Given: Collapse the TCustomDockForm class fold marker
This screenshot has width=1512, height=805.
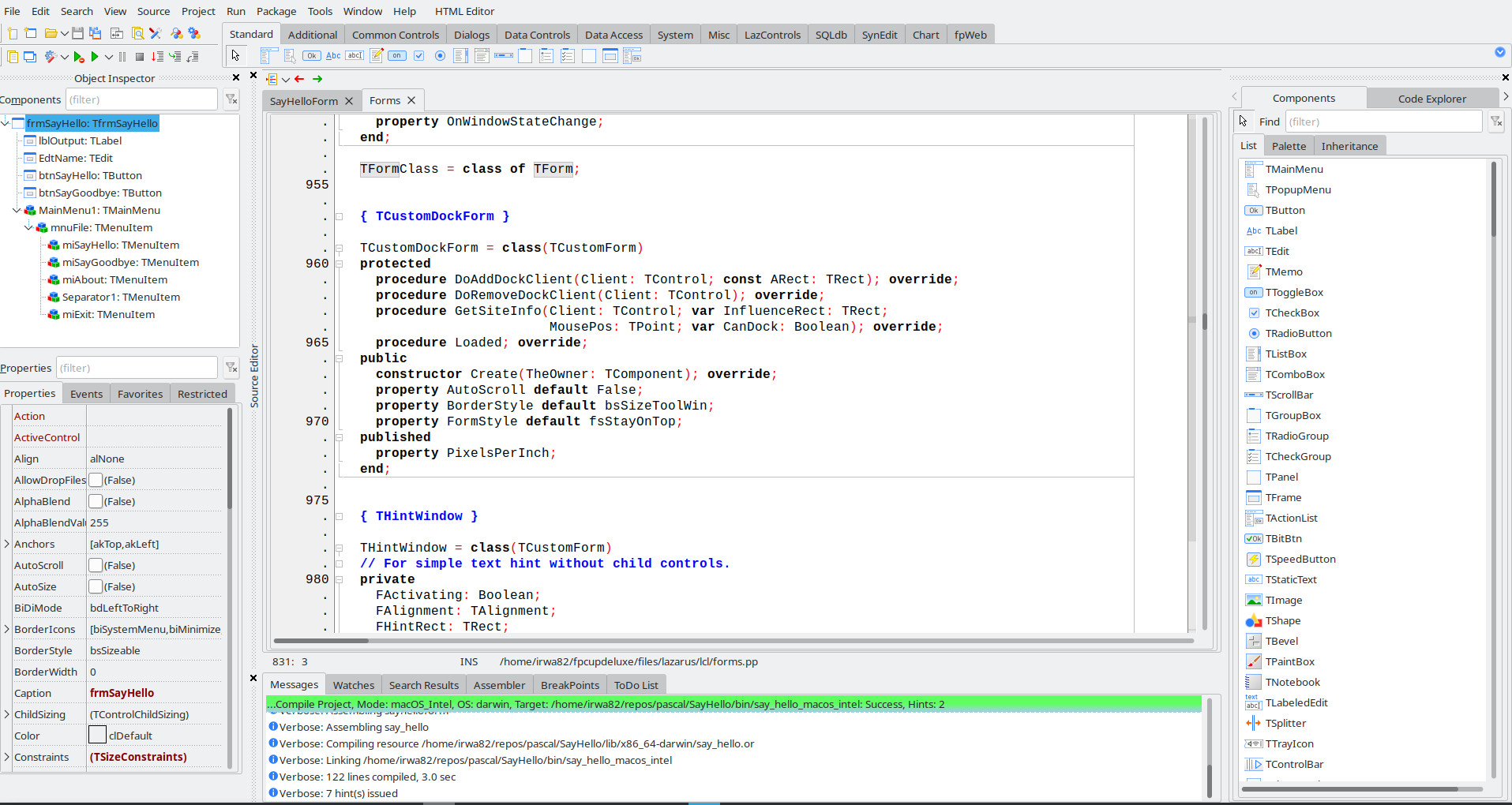Looking at the screenshot, I should point(339,248).
